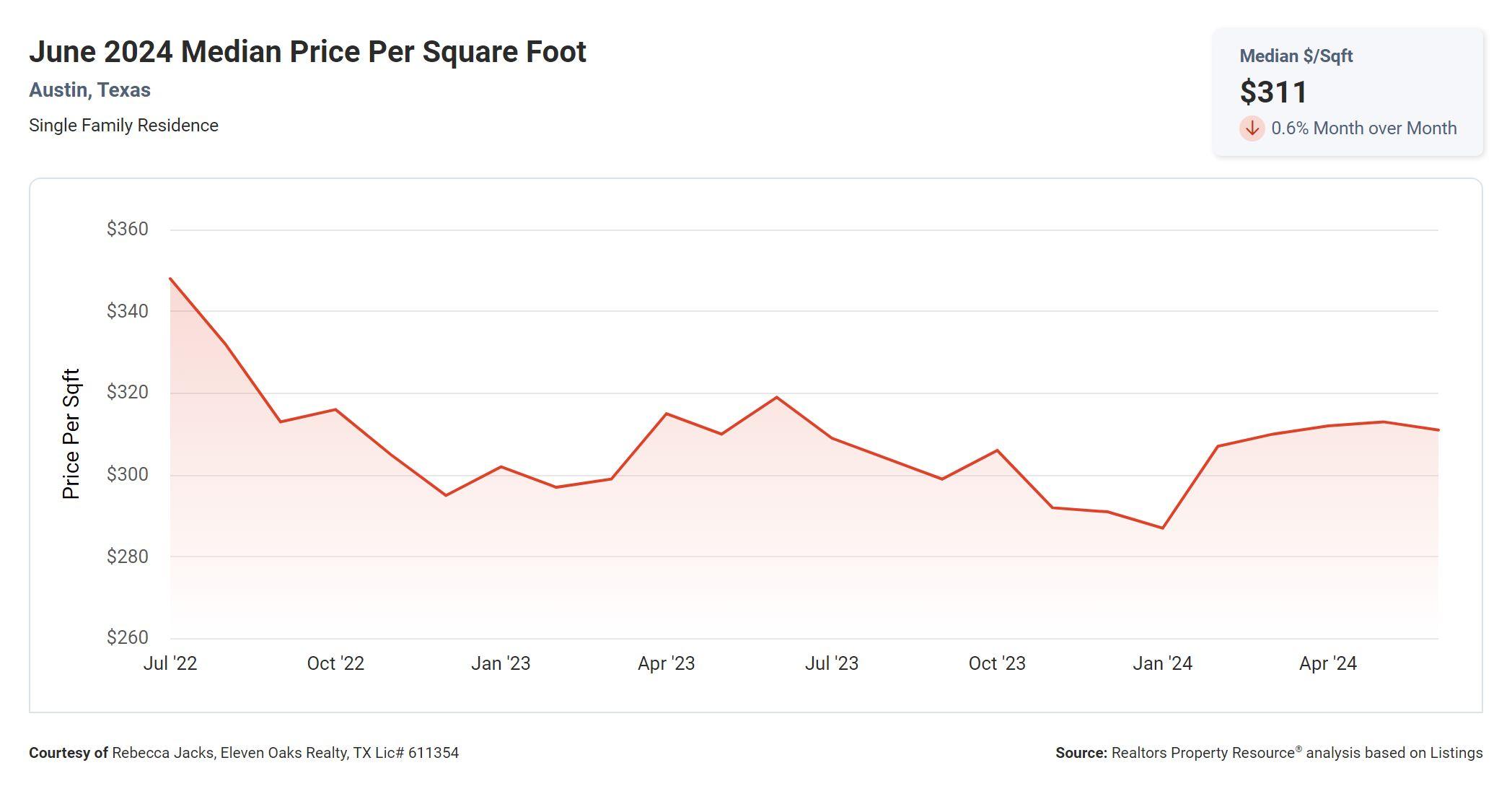
Task: Select the chart title about June 2024
Action: click(x=307, y=52)
